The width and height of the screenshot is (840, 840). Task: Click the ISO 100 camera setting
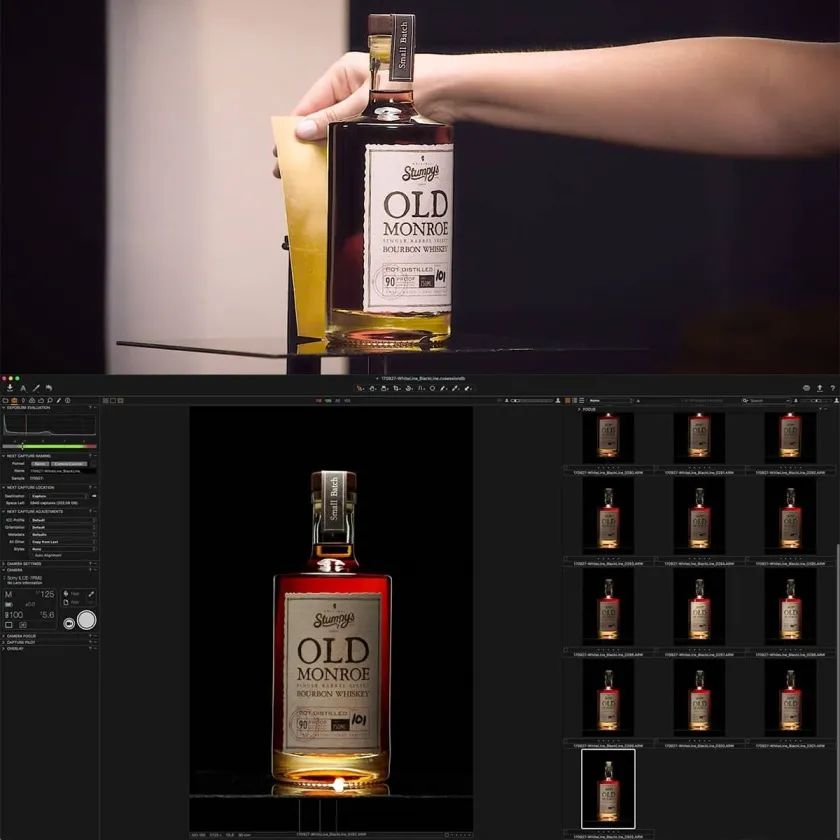[14, 615]
